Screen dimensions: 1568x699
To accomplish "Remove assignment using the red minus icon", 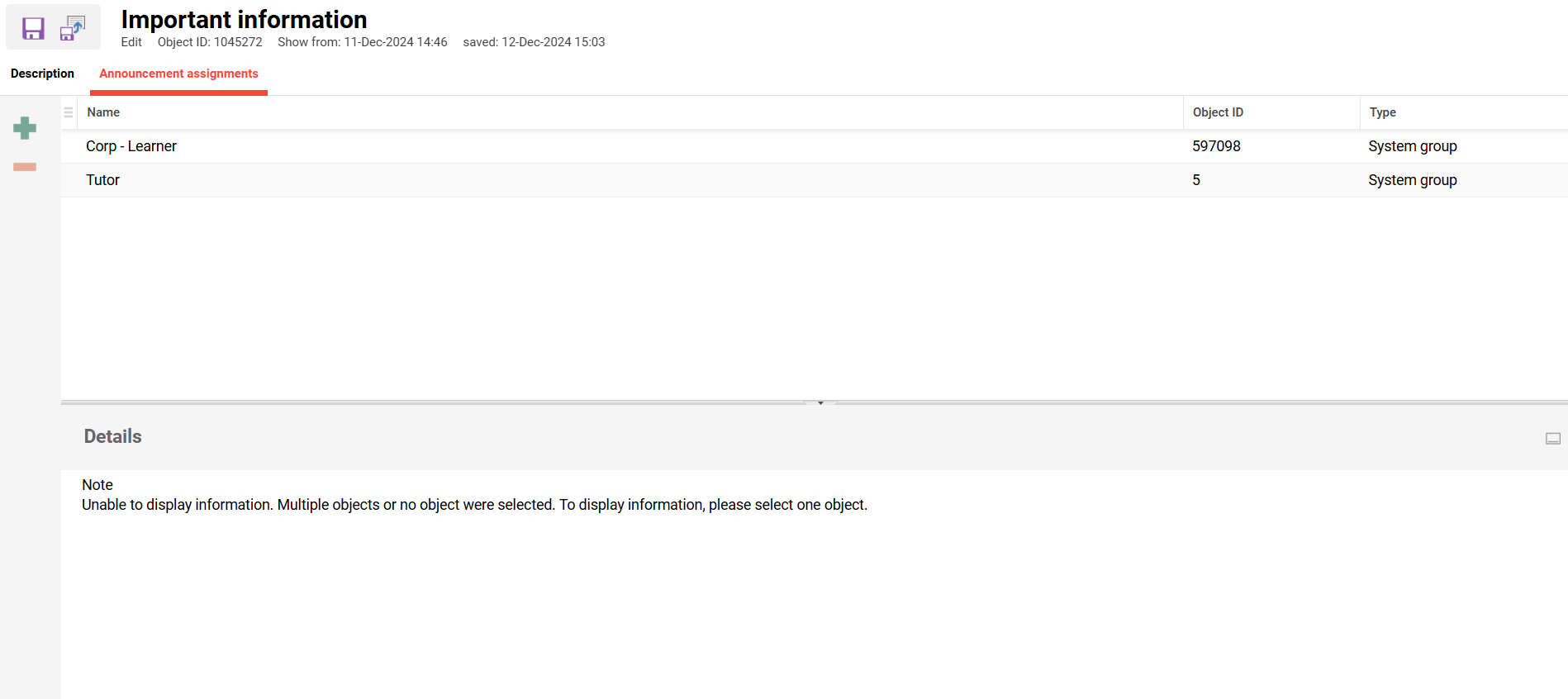I will pos(25,167).
